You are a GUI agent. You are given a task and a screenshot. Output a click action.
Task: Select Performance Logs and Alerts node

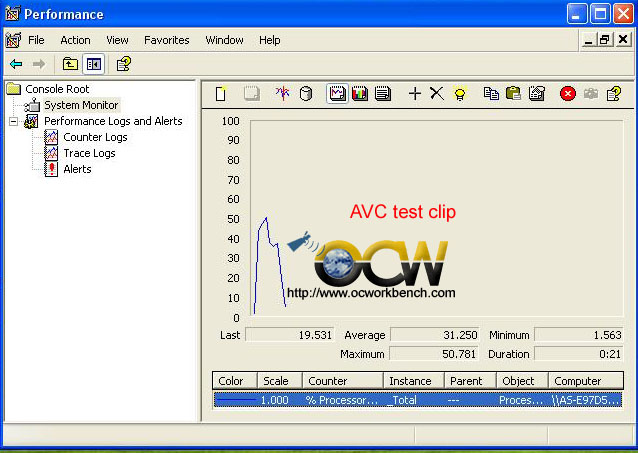pyautogui.click(x=113, y=121)
